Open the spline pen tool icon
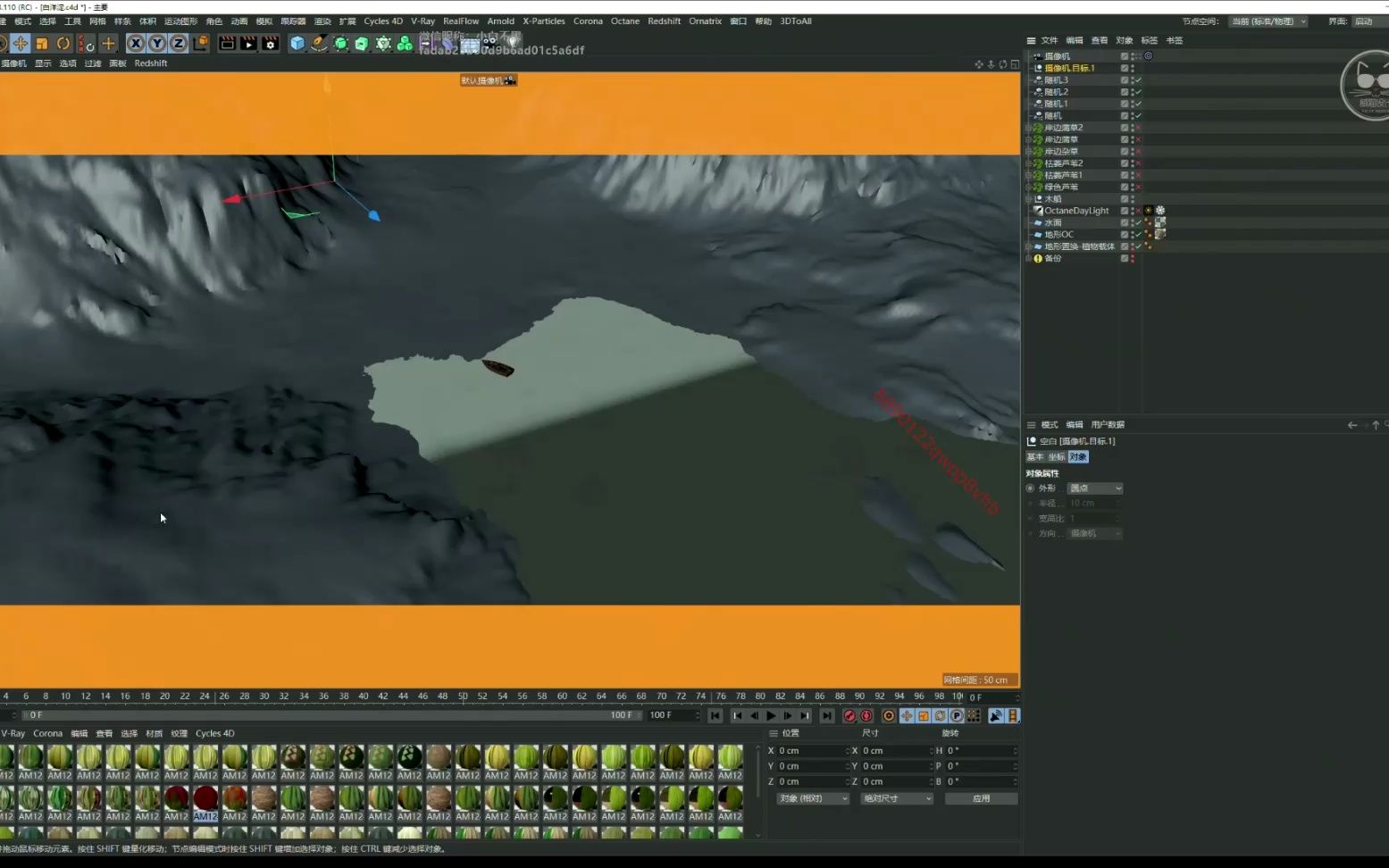The image size is (1389, 868). 319,43
